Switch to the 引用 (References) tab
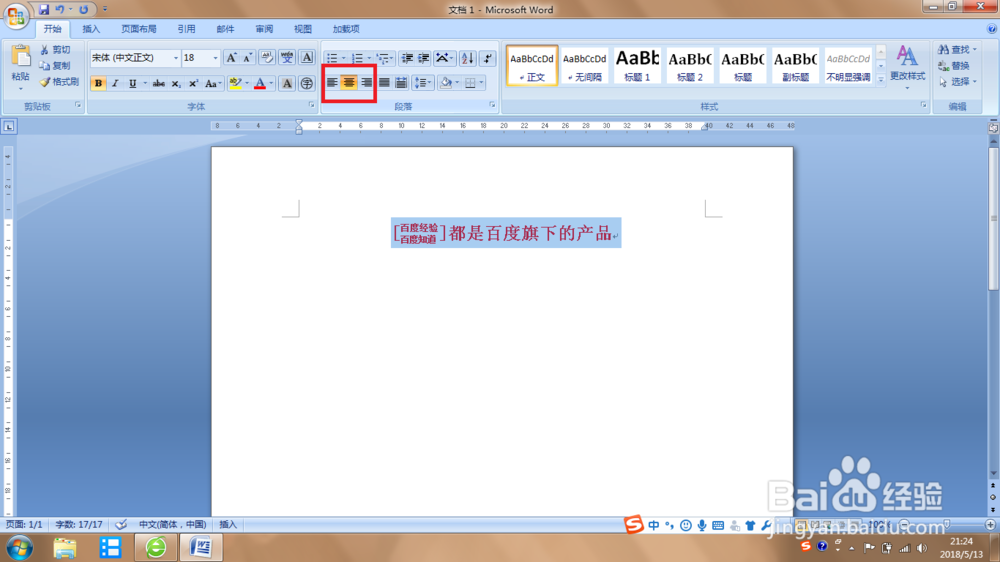The height and width of the screenshot is (562, 1000). (x=186, y=29)
